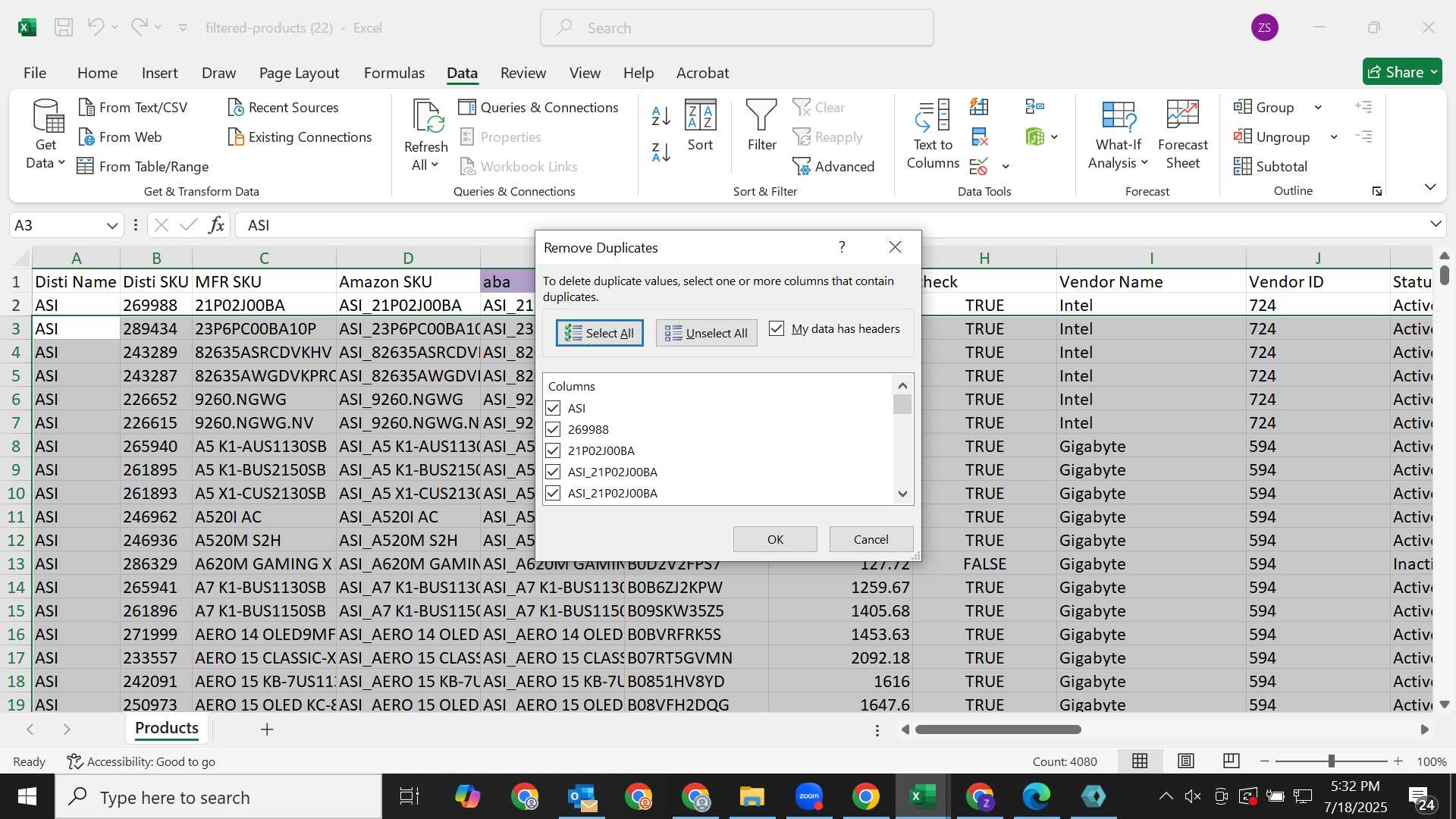Uncheck the 21P02J00BA column checkbox
The height and width of the screenshot is (819, 1456).
click(553, 450)
